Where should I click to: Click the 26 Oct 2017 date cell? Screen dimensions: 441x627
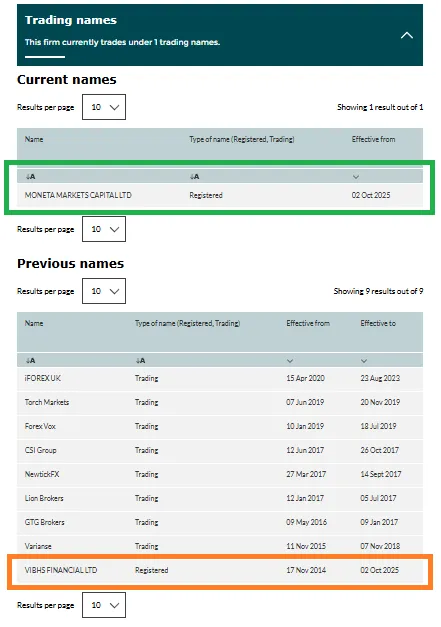(380, 450)
